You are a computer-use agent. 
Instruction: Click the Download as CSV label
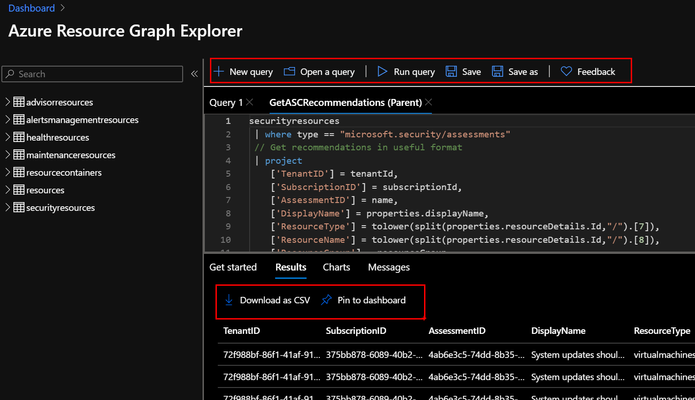click(275, 300)
